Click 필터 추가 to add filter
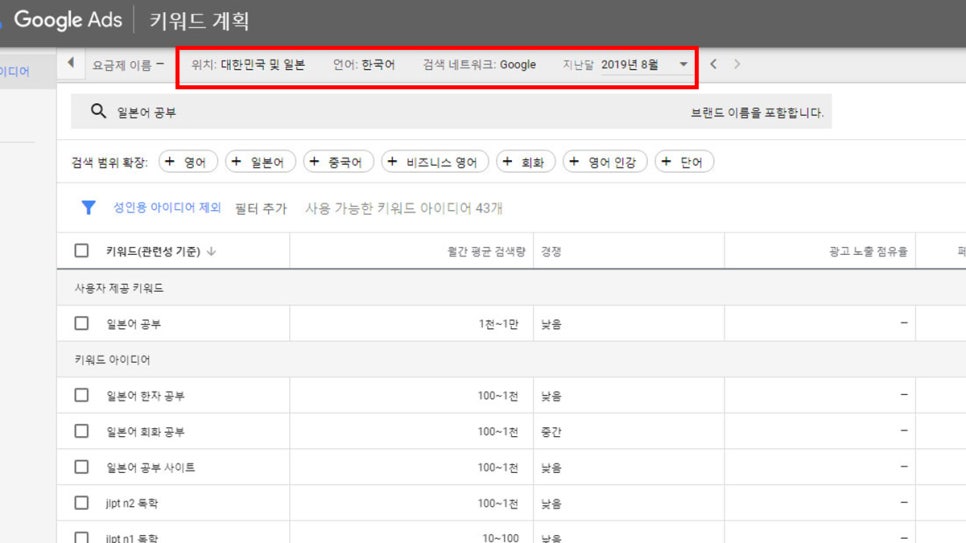 tap(260, 208)
